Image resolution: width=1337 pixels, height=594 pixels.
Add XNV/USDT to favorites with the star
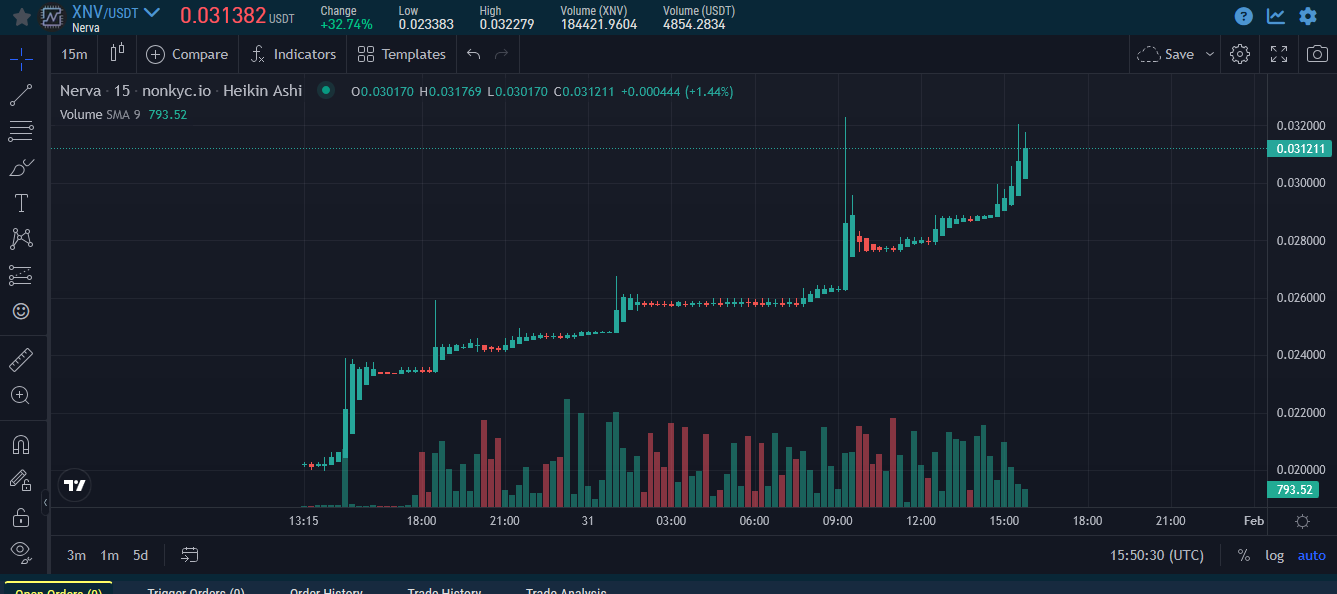21,16
